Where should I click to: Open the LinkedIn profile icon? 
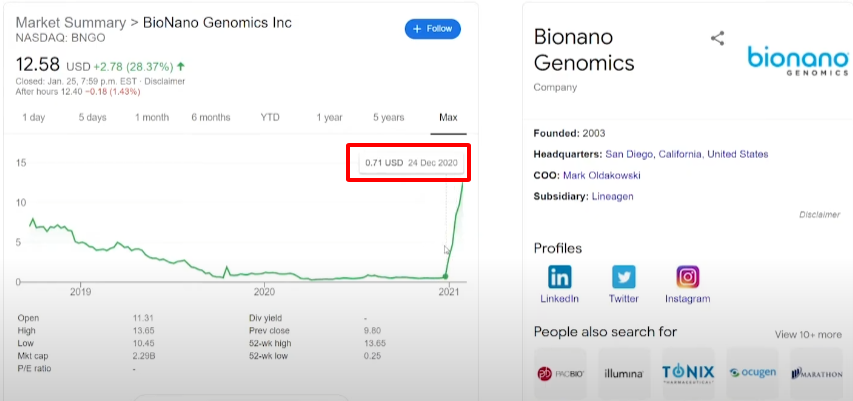[560, 277]
